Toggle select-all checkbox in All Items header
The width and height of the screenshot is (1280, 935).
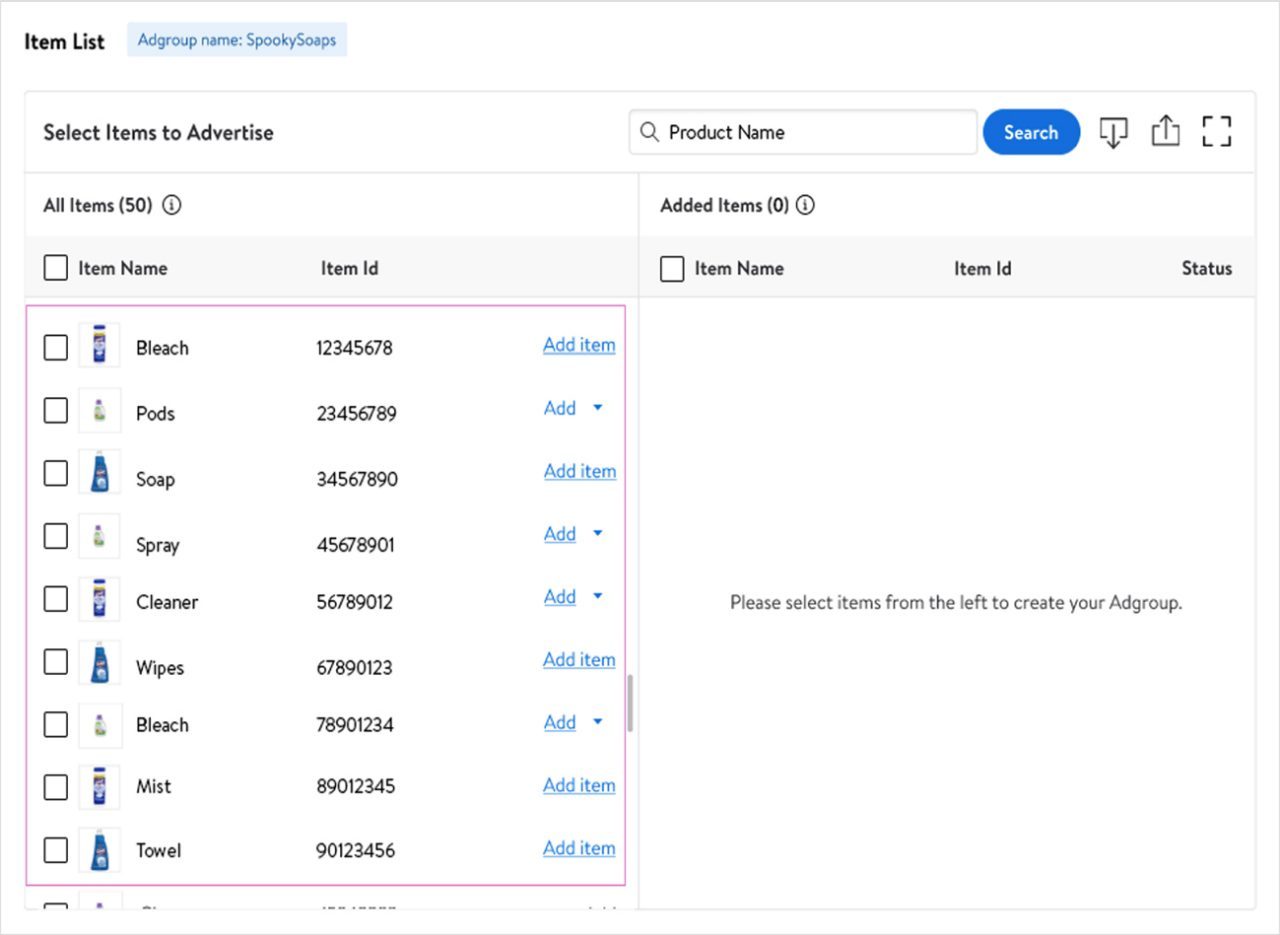[56, 268]
